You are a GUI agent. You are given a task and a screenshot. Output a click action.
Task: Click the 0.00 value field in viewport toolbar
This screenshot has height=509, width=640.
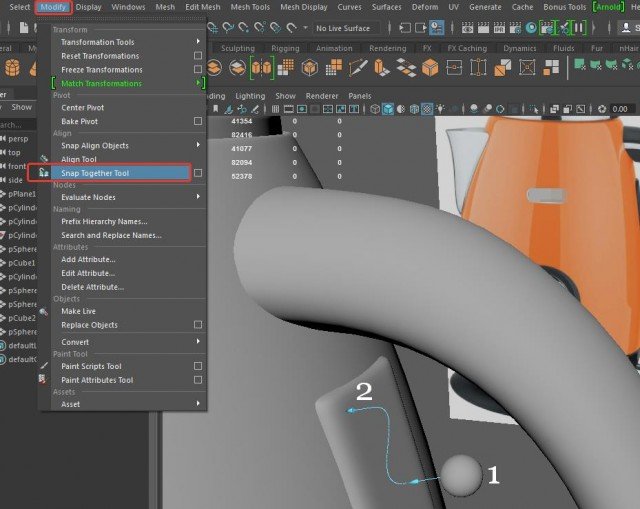tap(619, 109)
